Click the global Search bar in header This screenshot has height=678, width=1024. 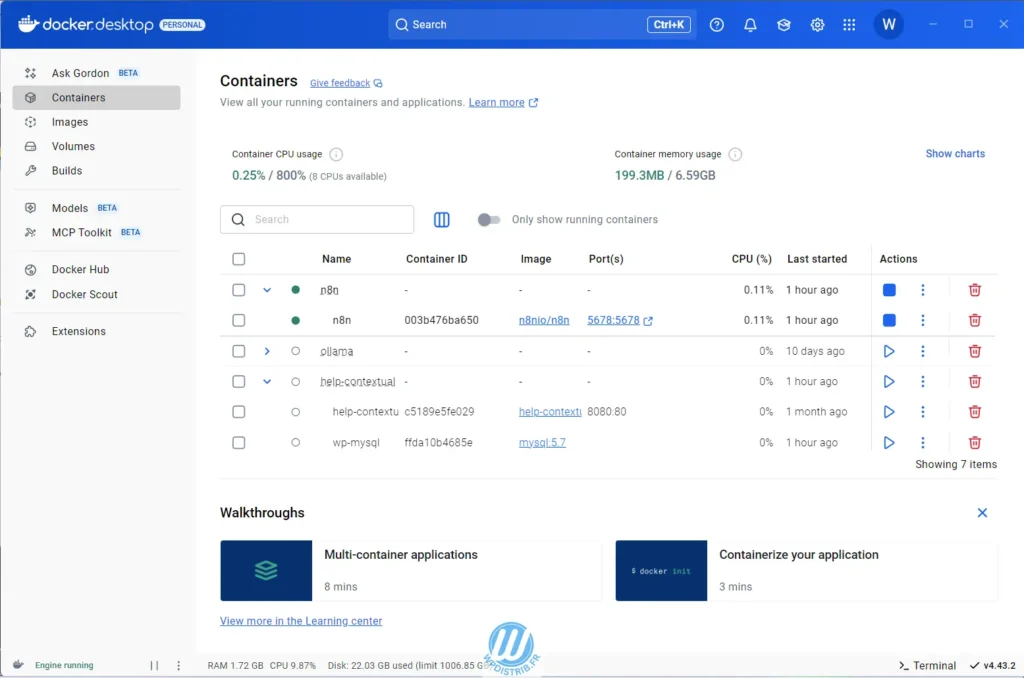[x=541, y=25]
